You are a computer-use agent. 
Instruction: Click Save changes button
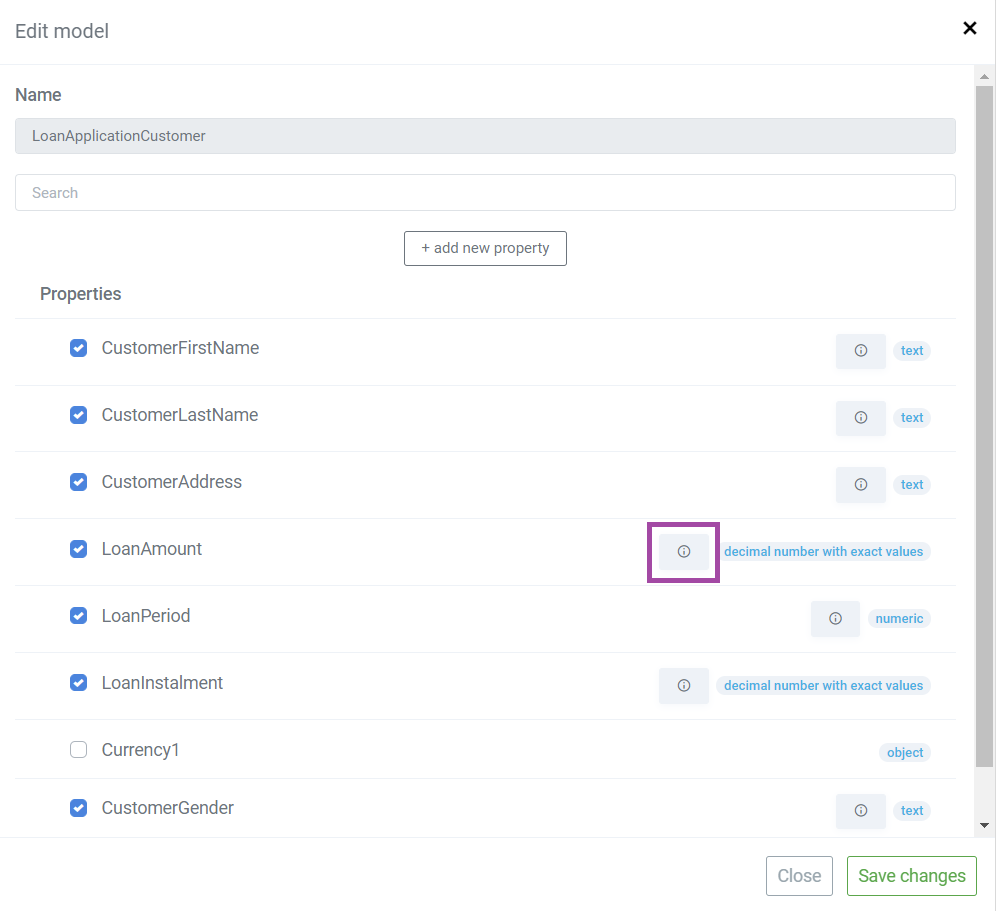click(x=912, y=875)
